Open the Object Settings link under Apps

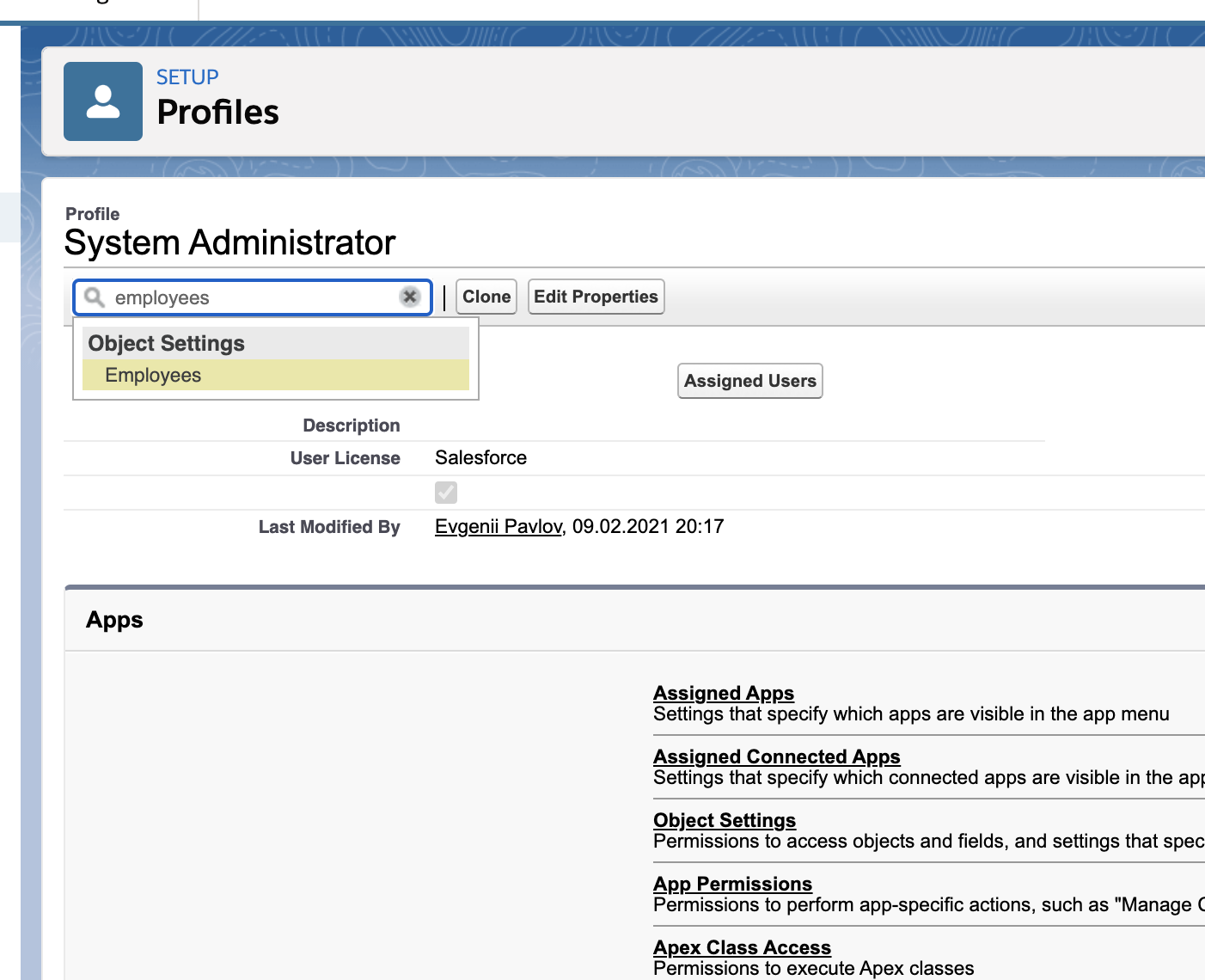click(724, 820)
